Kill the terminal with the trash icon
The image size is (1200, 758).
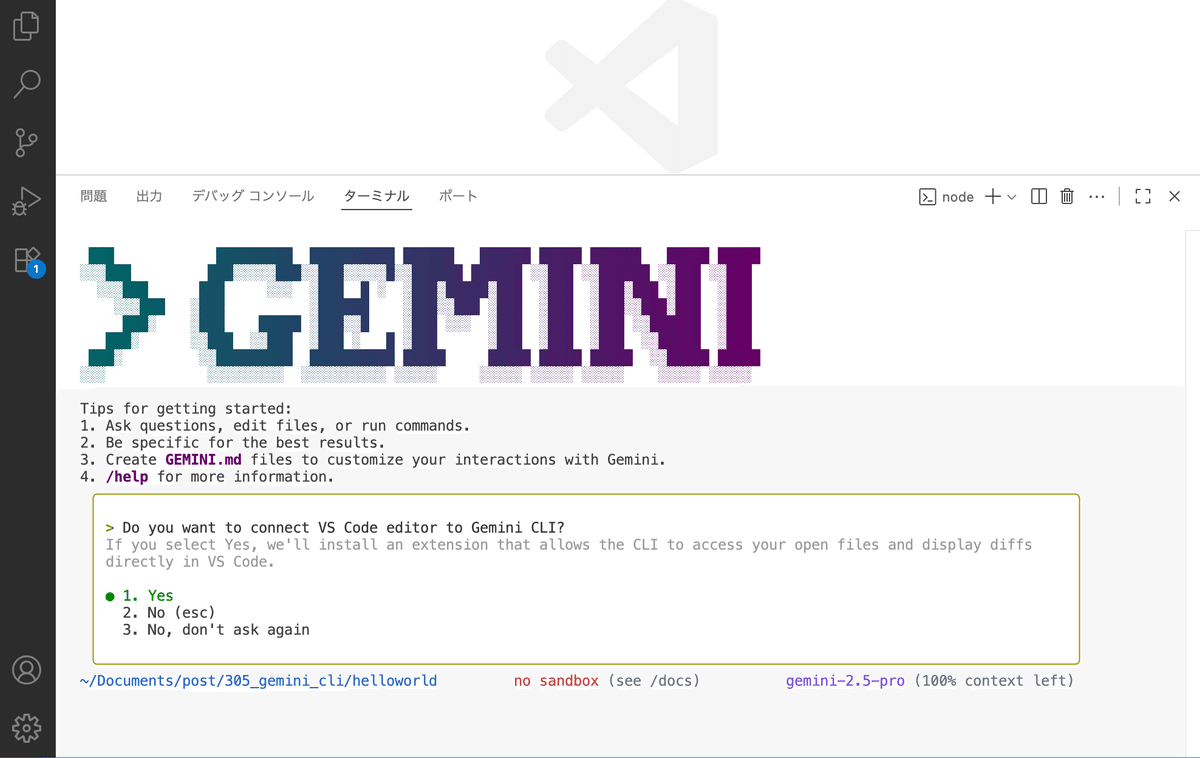(x=1066, y=196)
